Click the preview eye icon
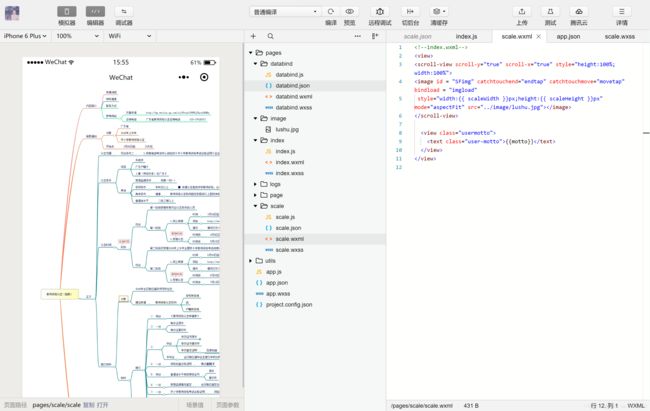Viewport: 650px width, 411px height. 349,12
